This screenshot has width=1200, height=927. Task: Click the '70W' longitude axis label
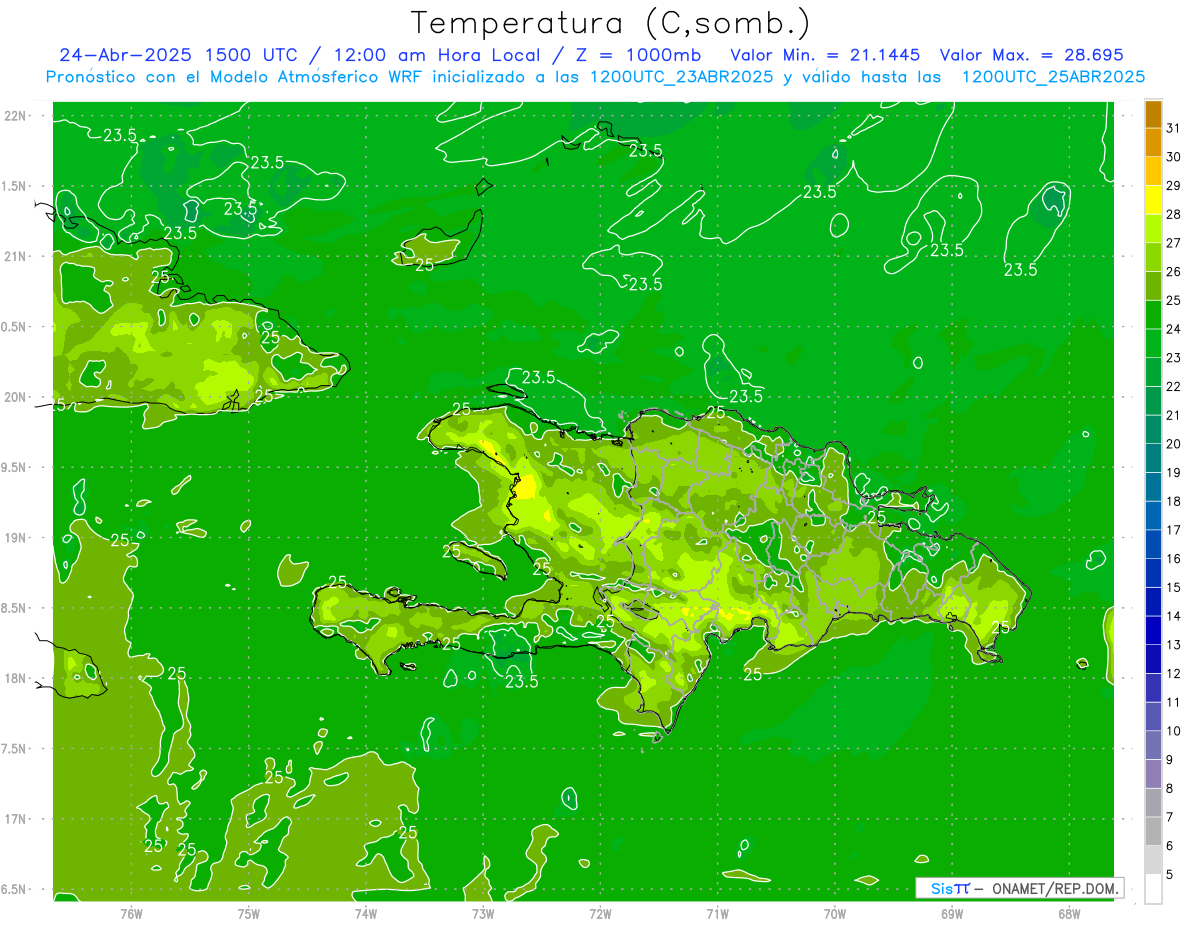tap(835, 913)
